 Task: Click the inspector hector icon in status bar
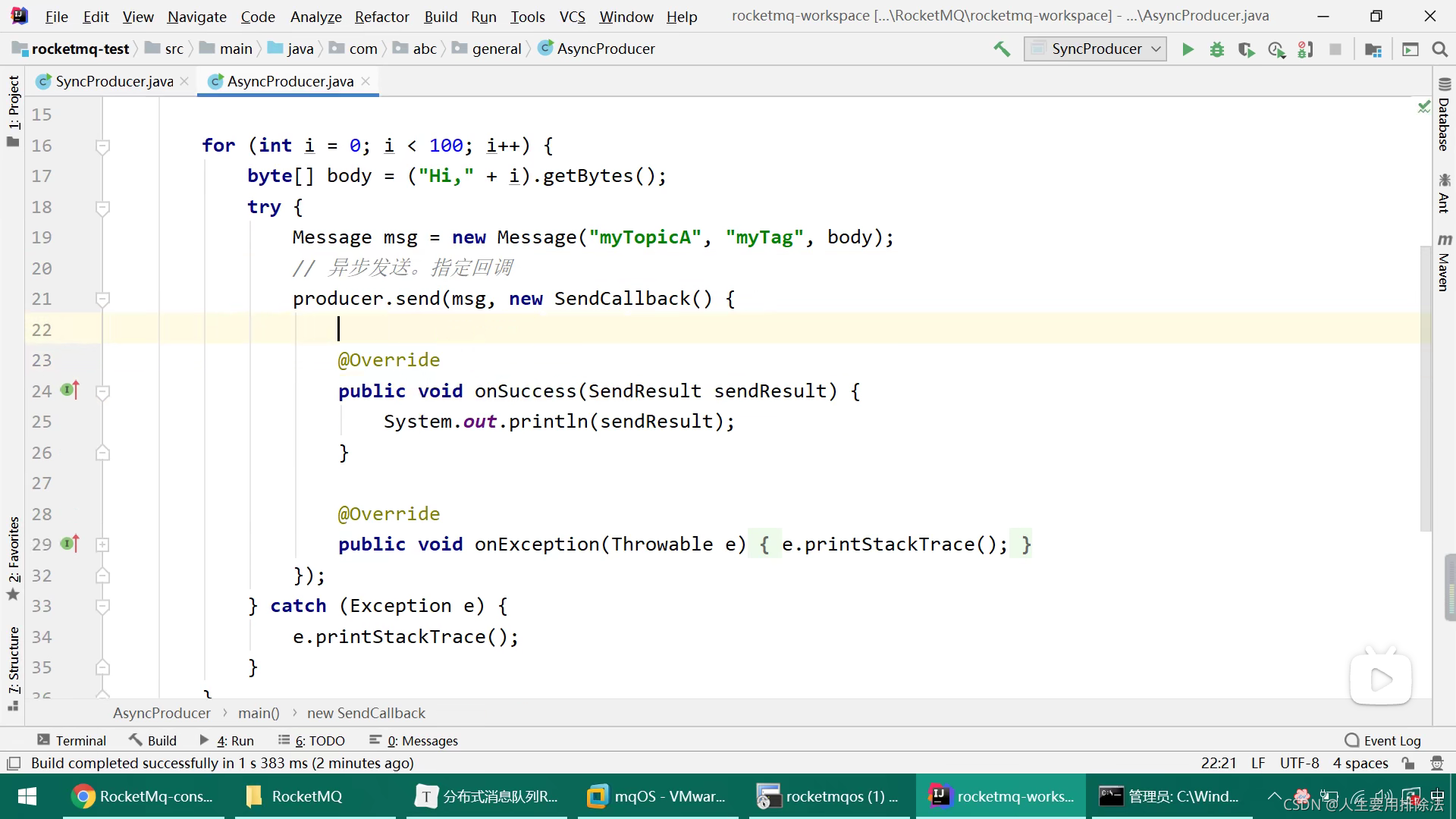1436,763
